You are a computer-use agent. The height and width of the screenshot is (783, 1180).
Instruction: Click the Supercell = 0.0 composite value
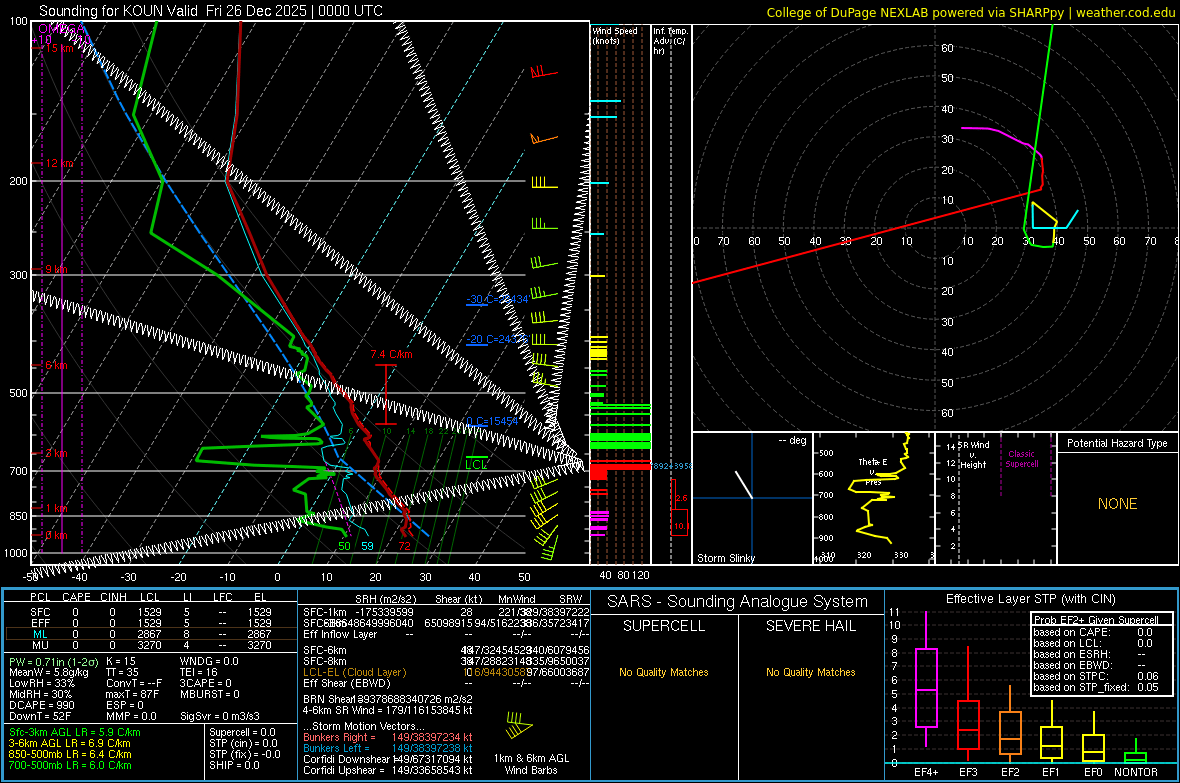click(x=242, y=732)
